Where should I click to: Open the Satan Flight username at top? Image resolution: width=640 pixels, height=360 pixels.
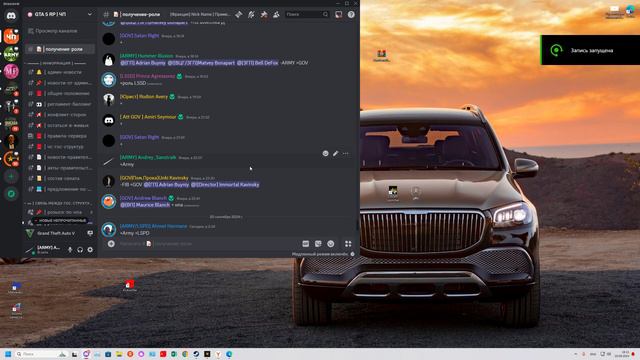[x=139, y=36]
